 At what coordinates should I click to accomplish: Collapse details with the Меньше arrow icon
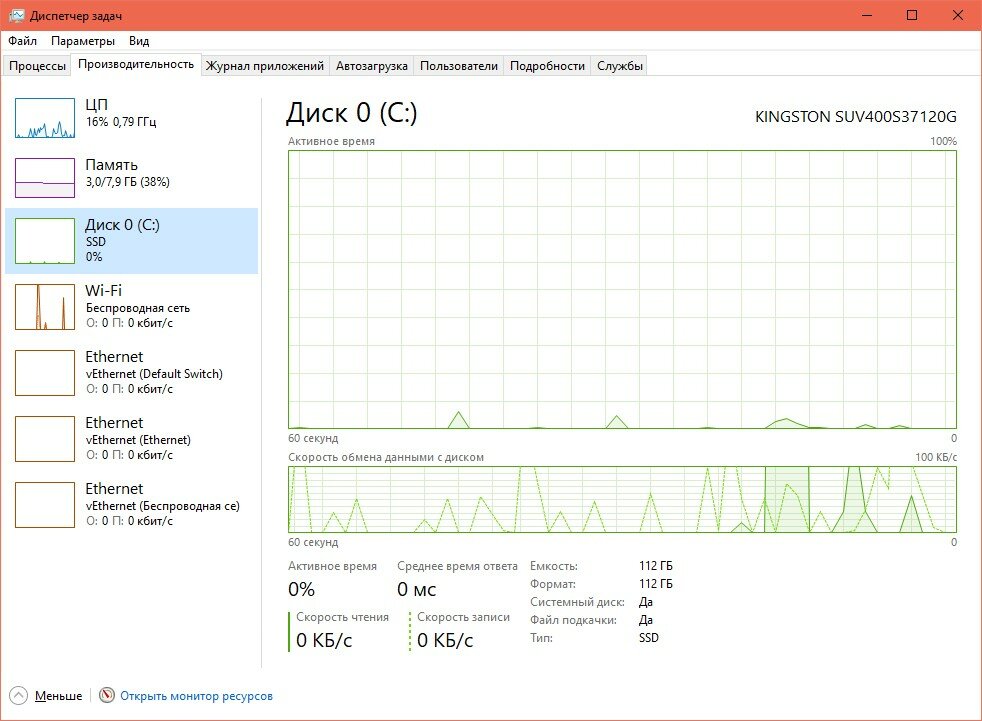(x=19, y=695)
